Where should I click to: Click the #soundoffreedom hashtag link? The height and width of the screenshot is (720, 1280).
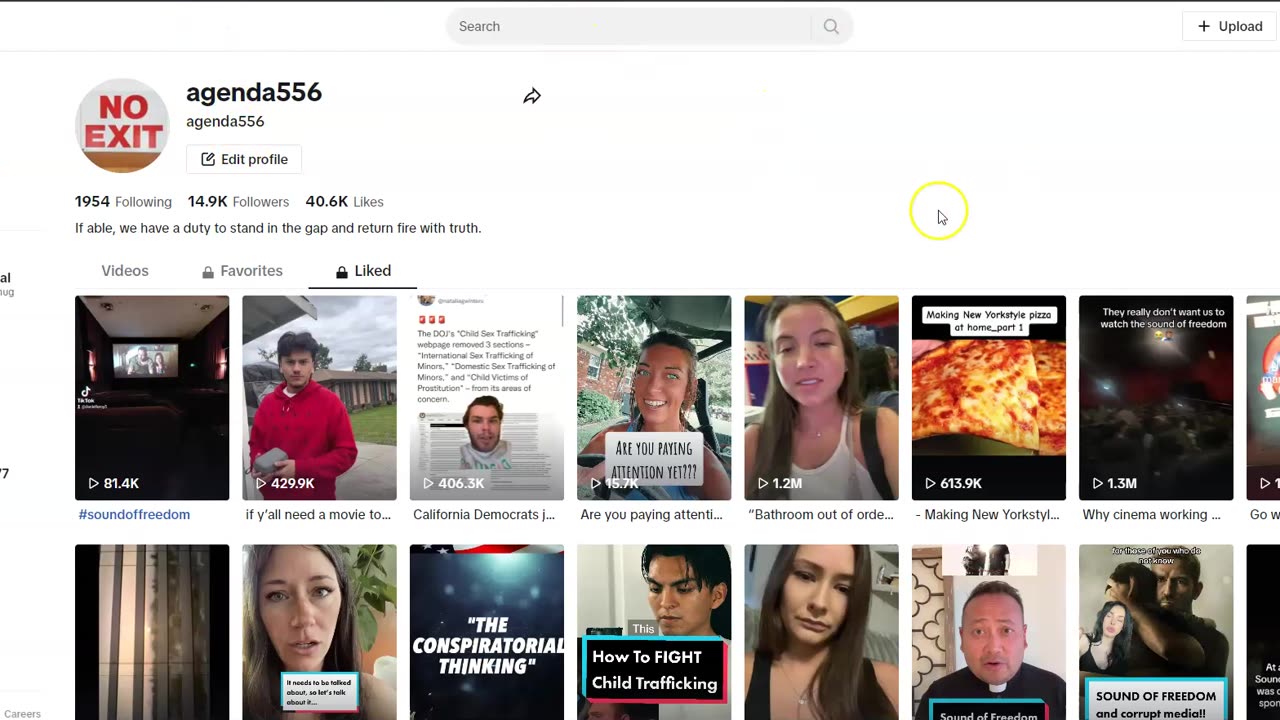point(134,515)
